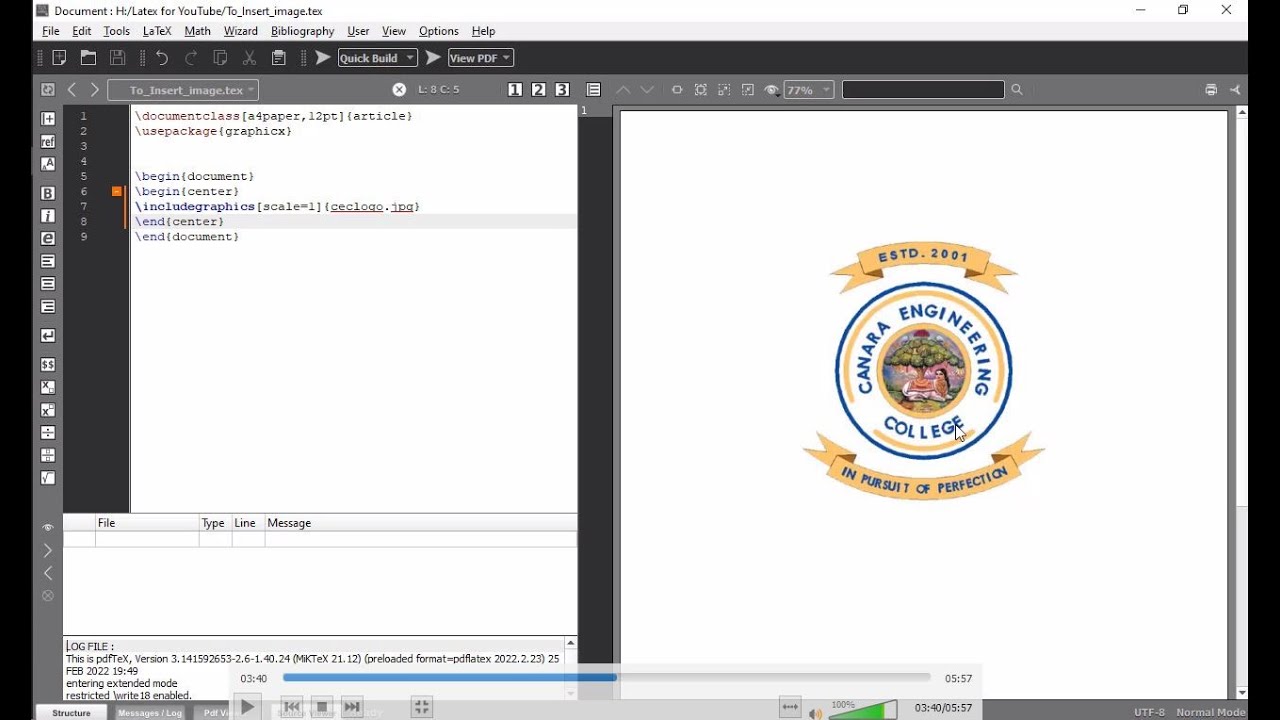The image size is (1280, 720).
Task: Insert display math $$ icon
Action: [x=48, y=365]
